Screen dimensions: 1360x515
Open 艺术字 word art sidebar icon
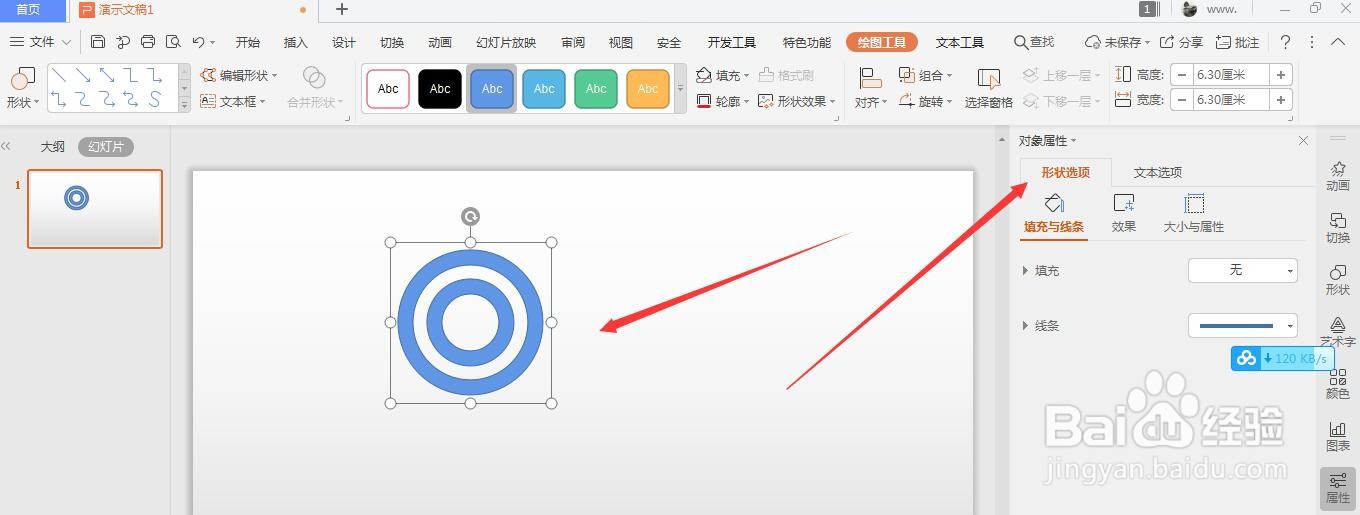1338,331
